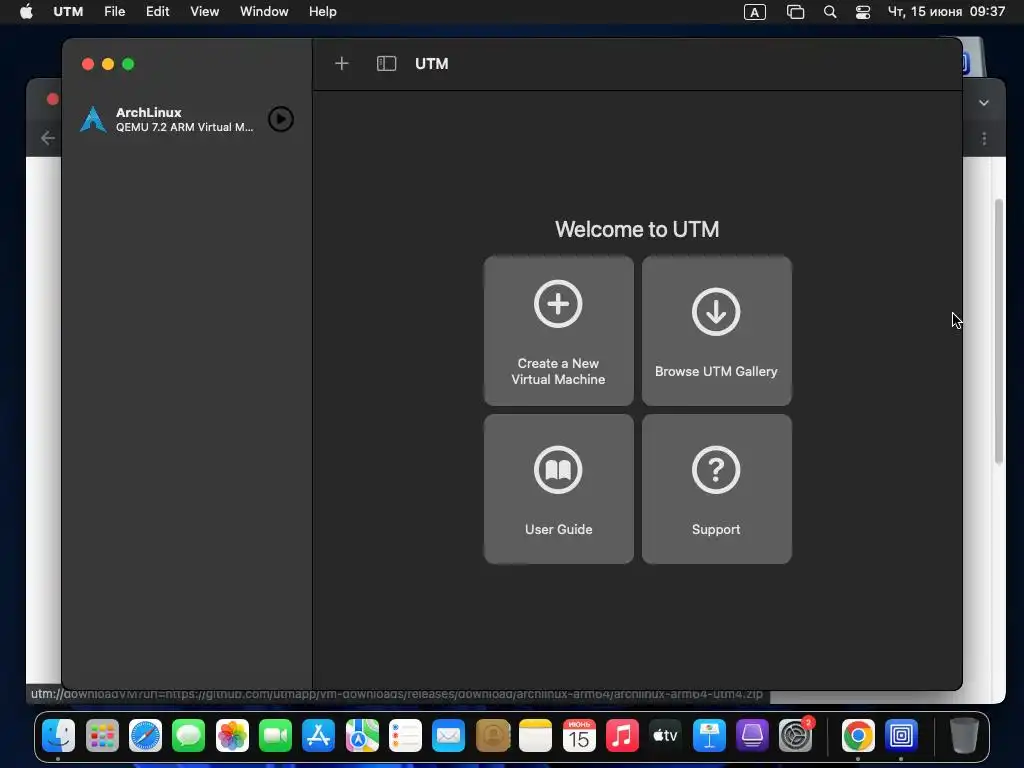
Task: Open the Edit menu
Action: pyautogui.click(x=157, y=12)
